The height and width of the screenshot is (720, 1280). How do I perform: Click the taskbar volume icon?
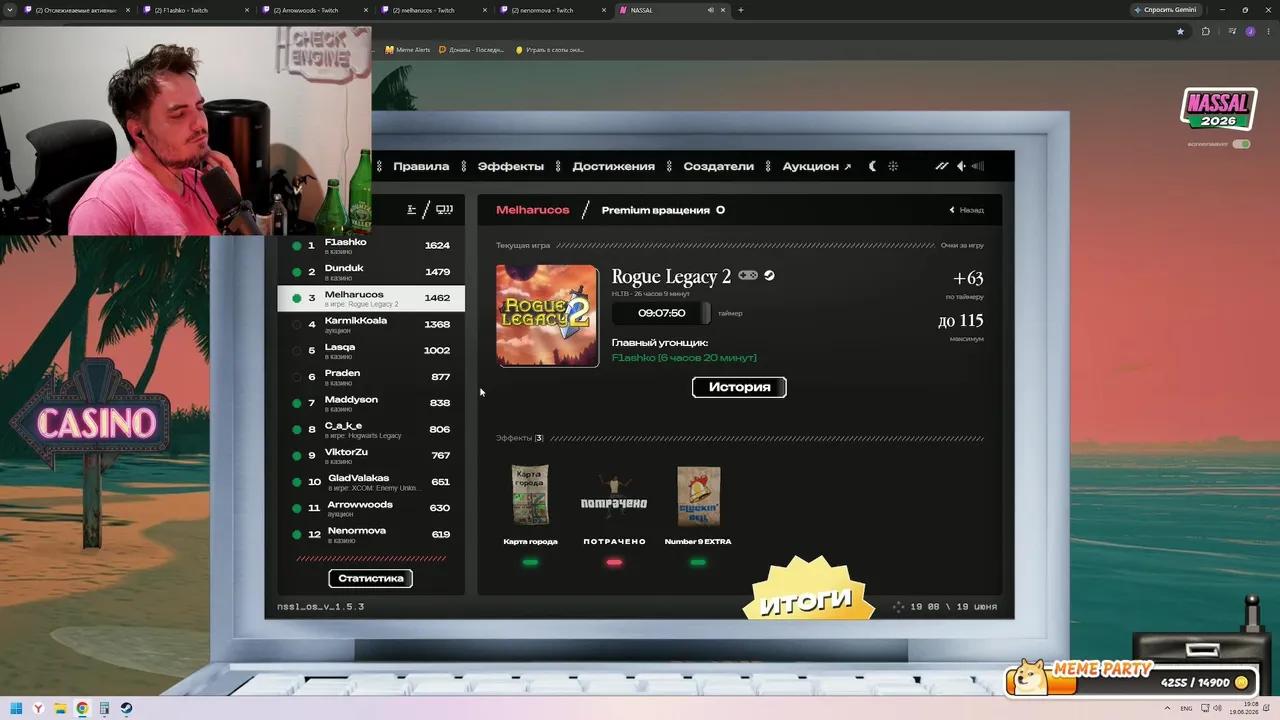point(1215,708)
